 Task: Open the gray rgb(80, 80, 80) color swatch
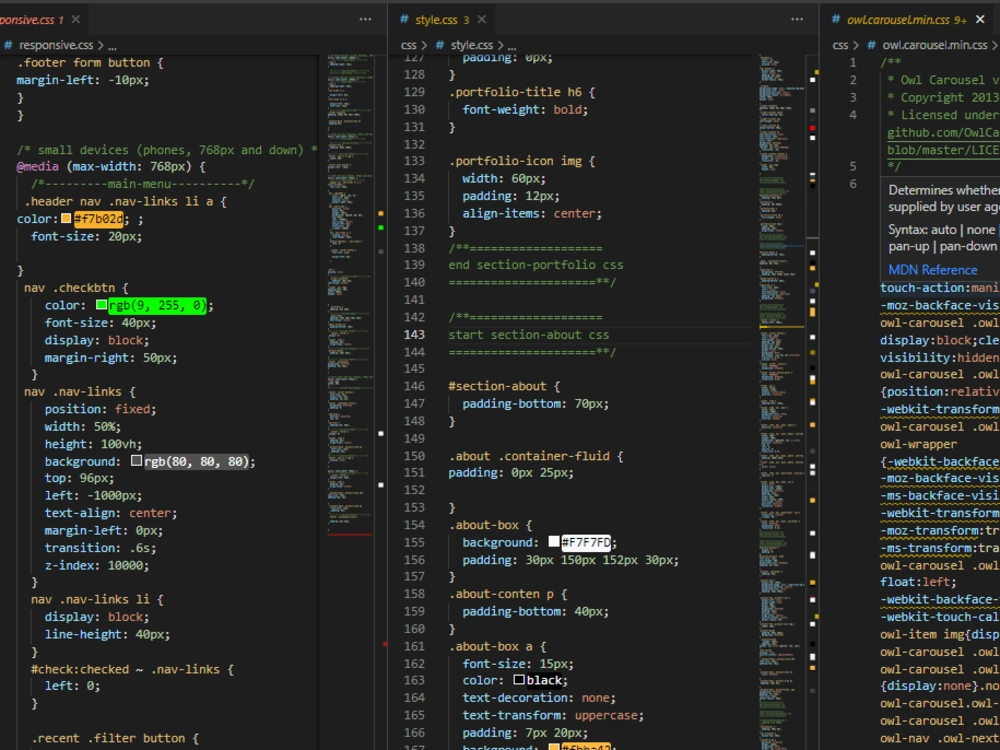[x=136, y=460]
